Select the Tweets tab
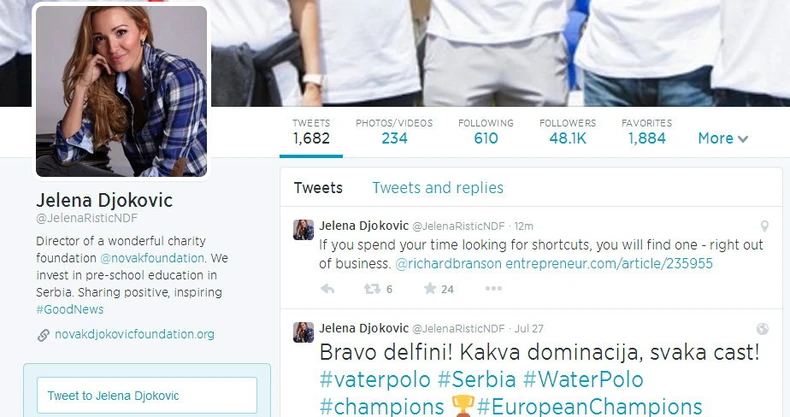Viewport: 790px width, 417px height. [318, 188]
